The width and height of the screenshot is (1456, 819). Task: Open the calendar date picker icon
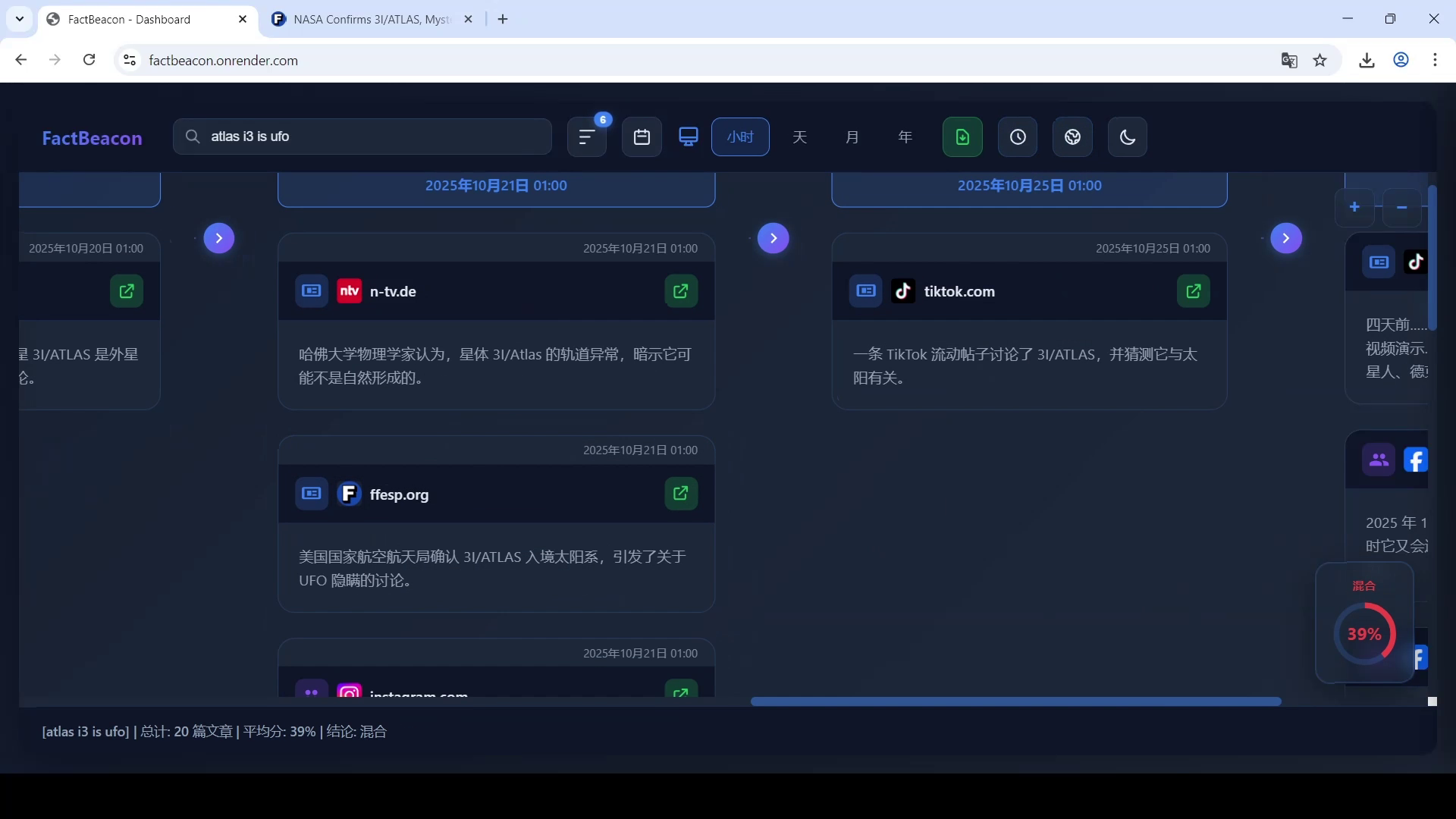642,137
